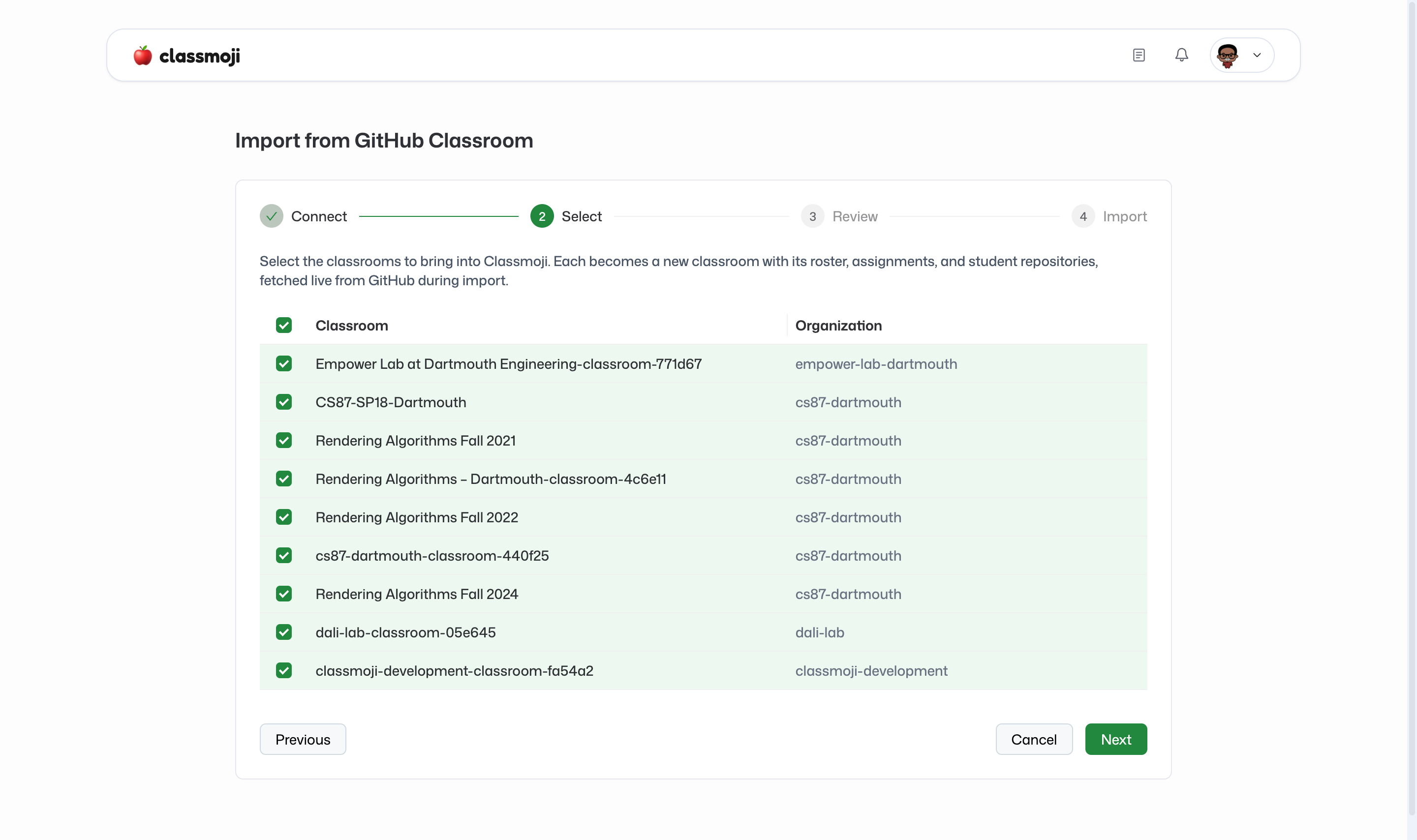Image resolution: width=1417 pixels, height=840 pixels.
Task: Toggle Rendering Algorithms Fall 2021 checkbox
Action: click(283, 440)
